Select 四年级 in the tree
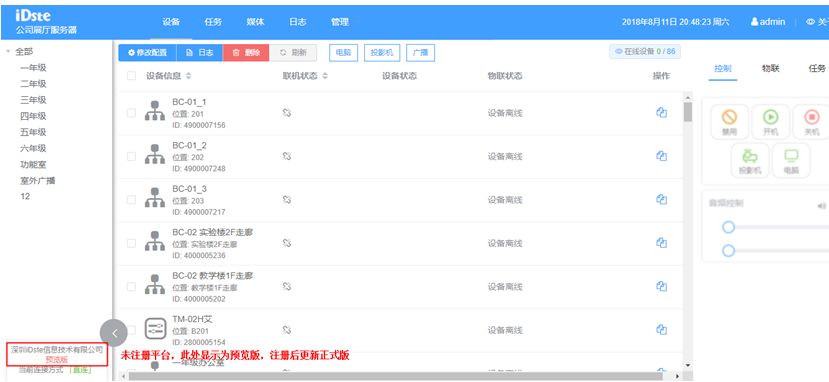The height and width of the screenshot is (382, 829). coord(33,116)
